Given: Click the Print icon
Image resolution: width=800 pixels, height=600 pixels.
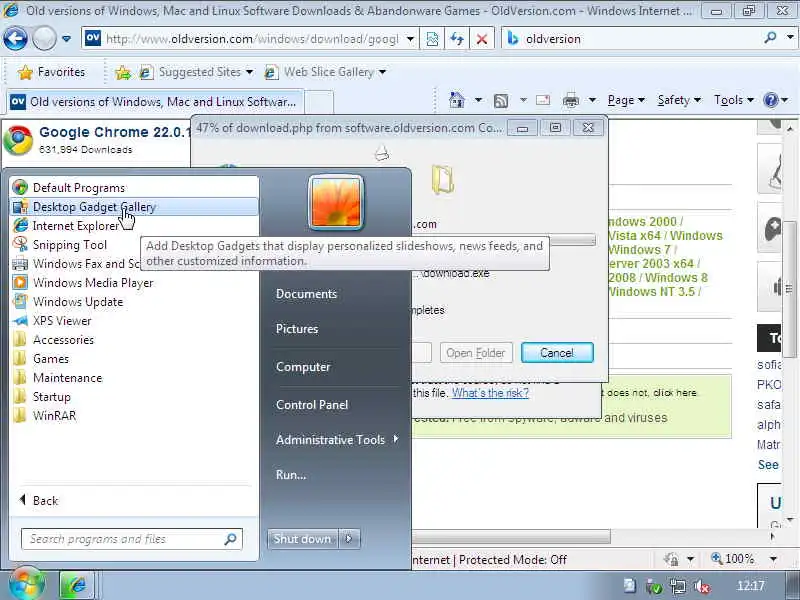Looking at the screenshot, I should tap(570, 101).
